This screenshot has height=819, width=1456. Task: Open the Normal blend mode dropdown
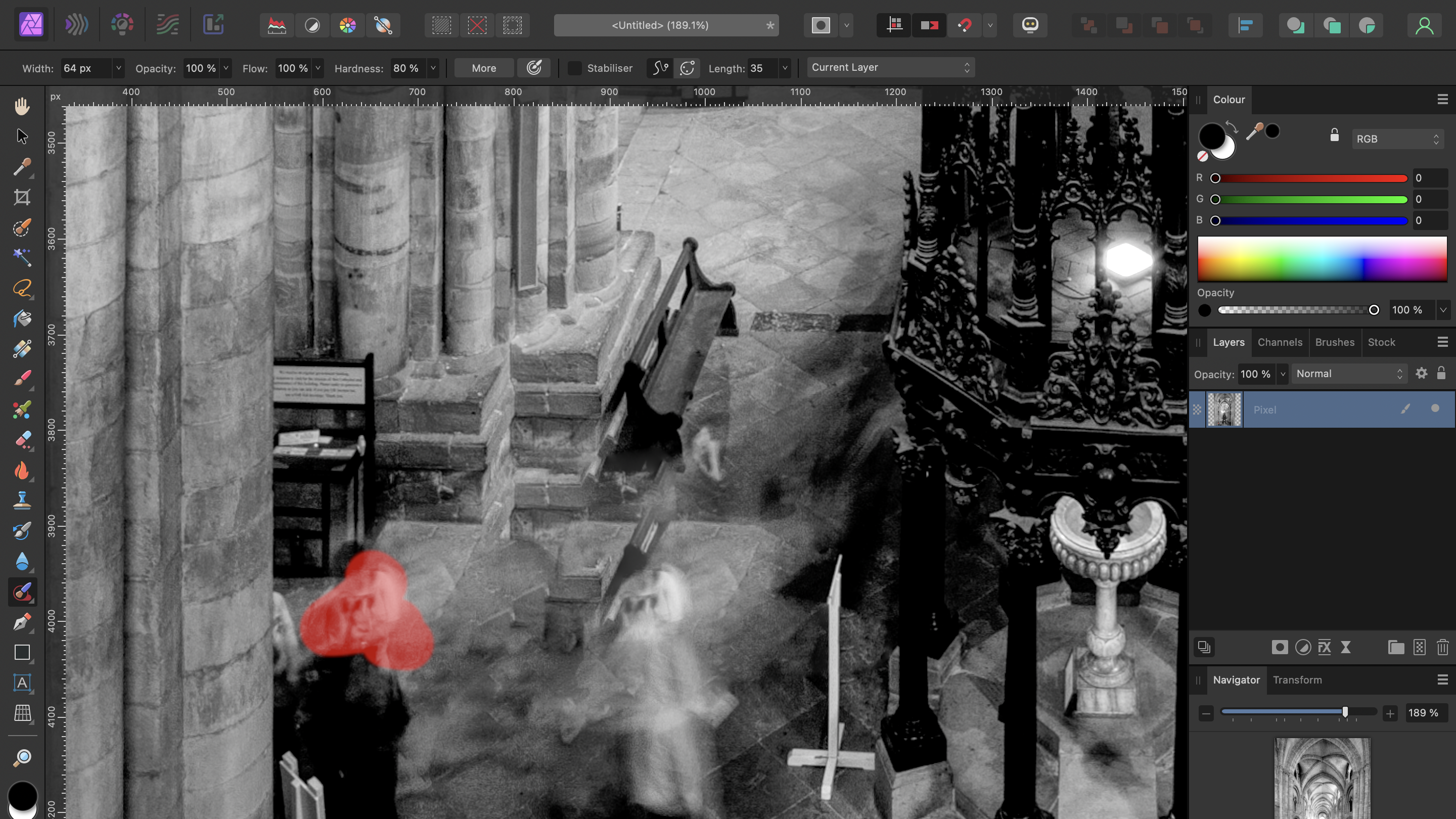[x=1349, y=374]
